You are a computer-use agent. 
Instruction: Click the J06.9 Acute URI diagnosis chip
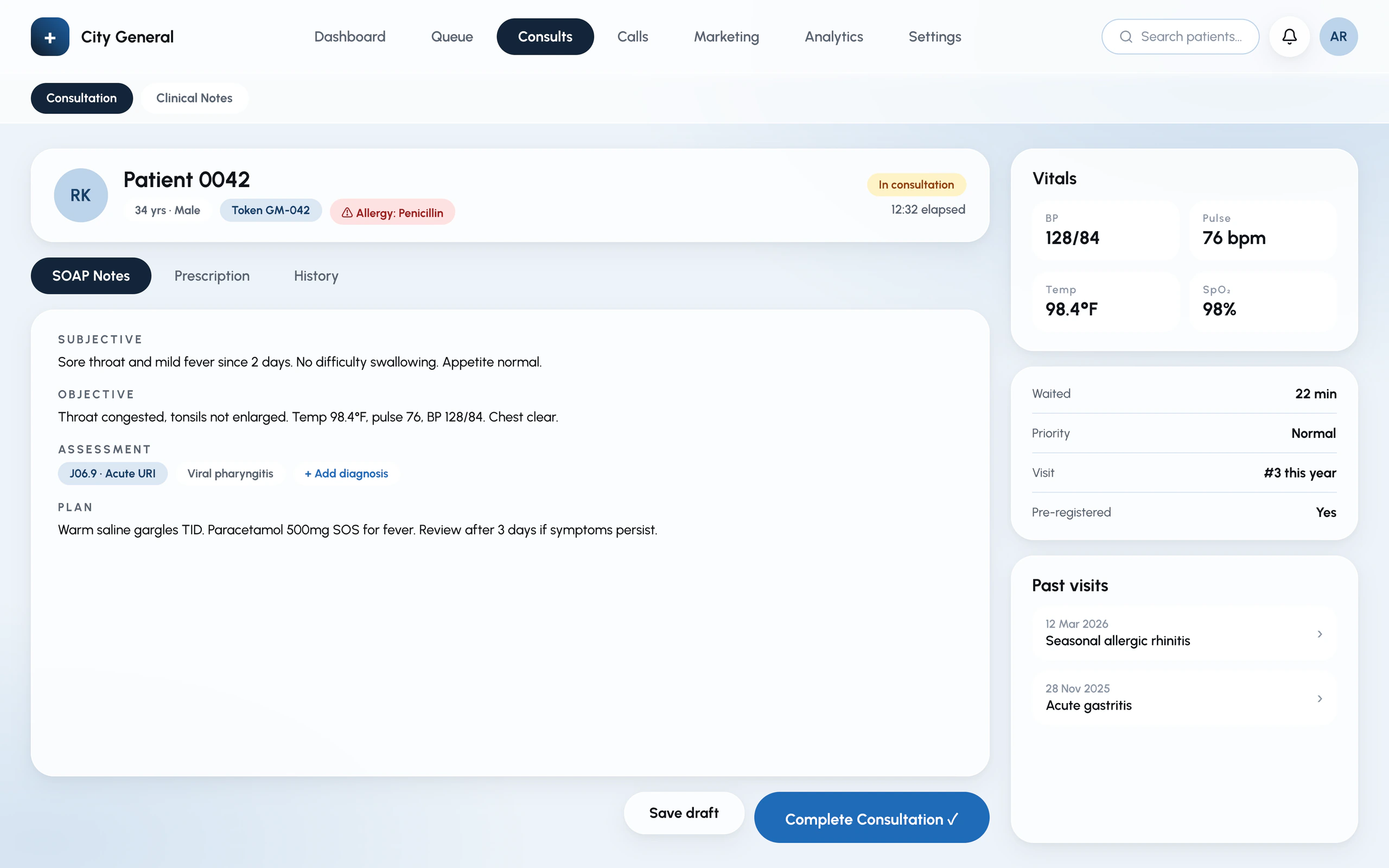[112, 474]
